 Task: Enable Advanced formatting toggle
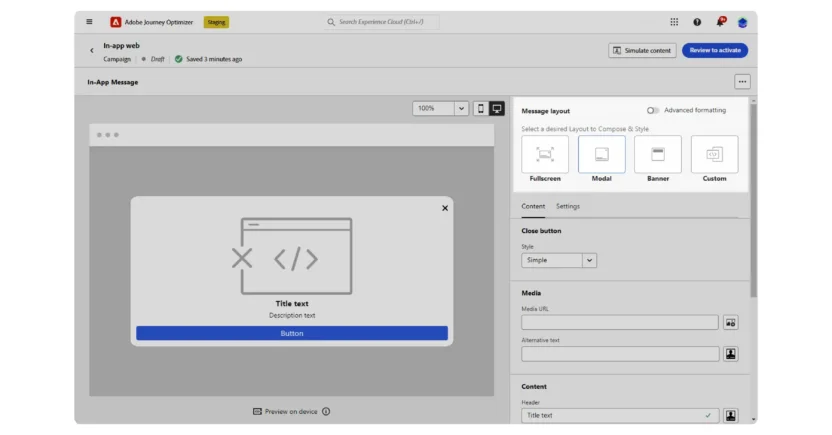pos(653,110)
